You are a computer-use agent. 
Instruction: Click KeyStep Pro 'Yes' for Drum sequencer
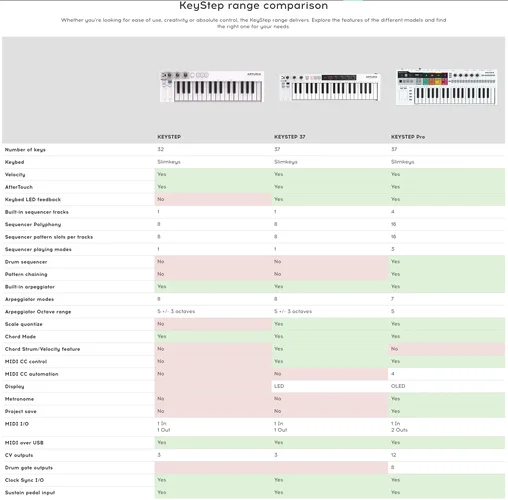coord(395,262)
